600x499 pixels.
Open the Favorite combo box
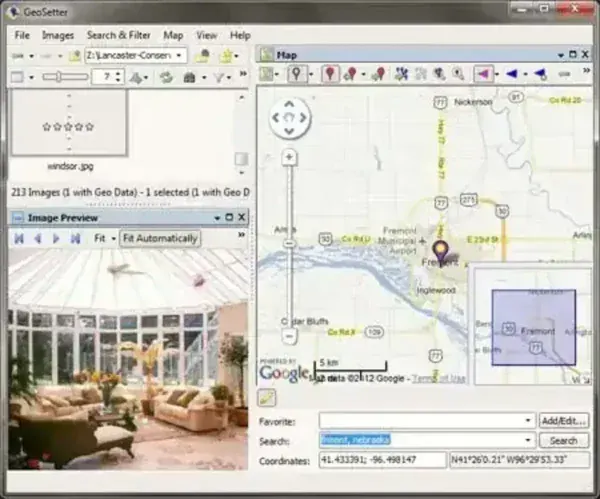coord(427,421)
